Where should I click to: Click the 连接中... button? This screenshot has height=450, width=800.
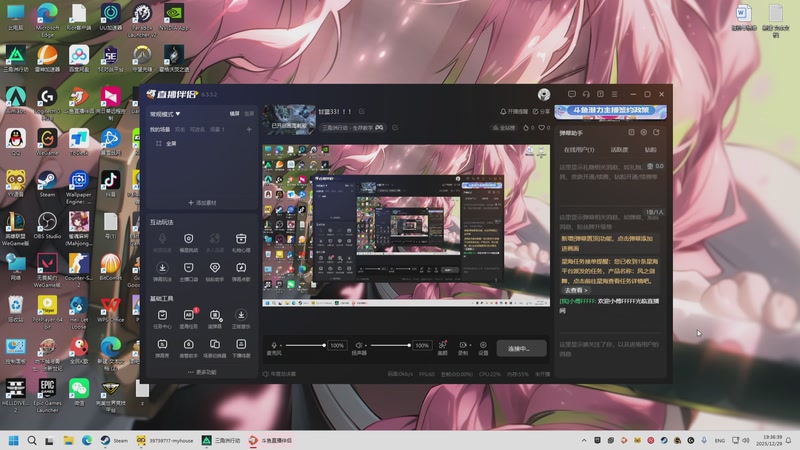point(521,348)
